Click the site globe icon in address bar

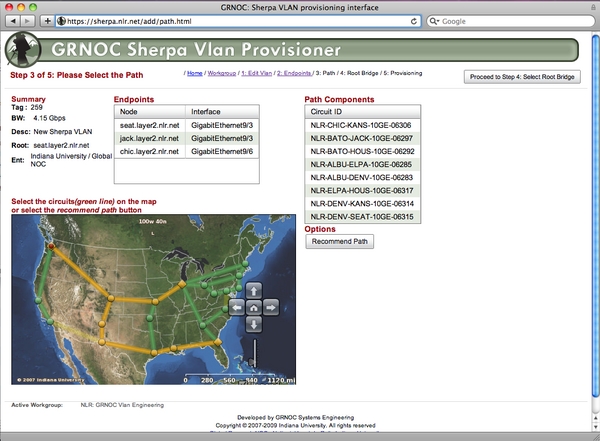[x=61, y=21]
